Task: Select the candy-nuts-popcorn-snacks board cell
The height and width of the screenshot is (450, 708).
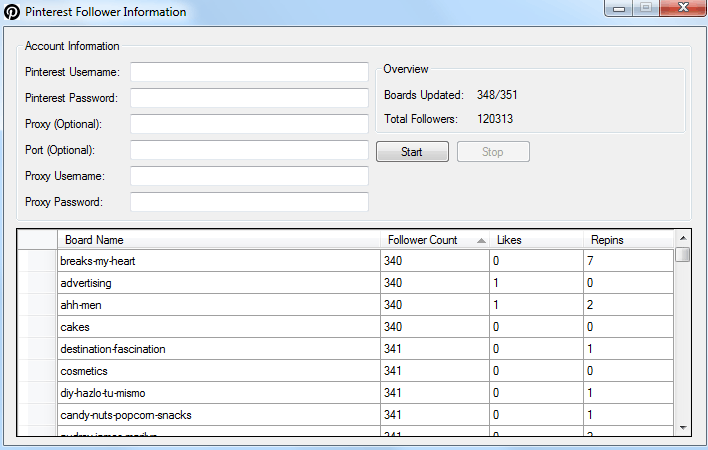Action: [x=219, y=415]
